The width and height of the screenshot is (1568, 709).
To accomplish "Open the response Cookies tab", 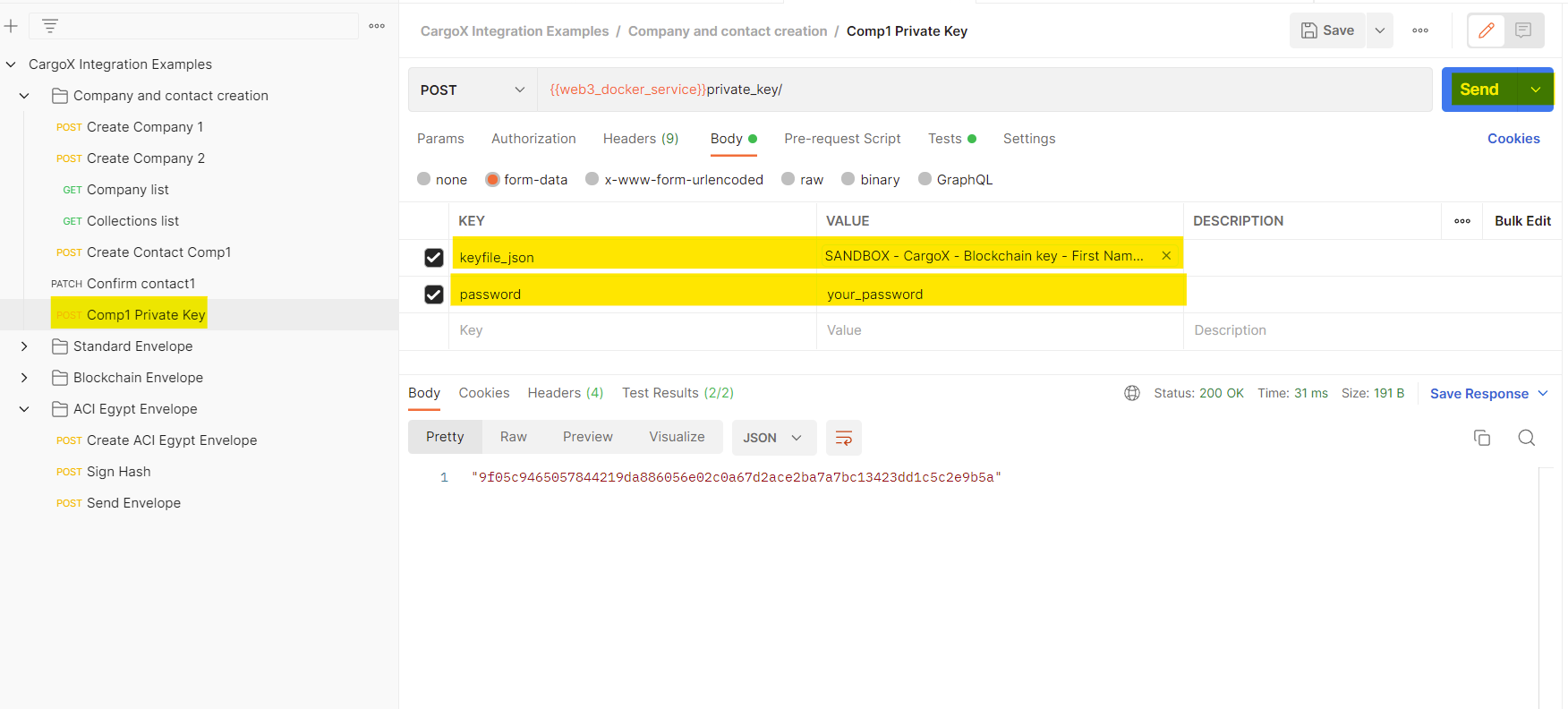I will [x=484, y=393].
